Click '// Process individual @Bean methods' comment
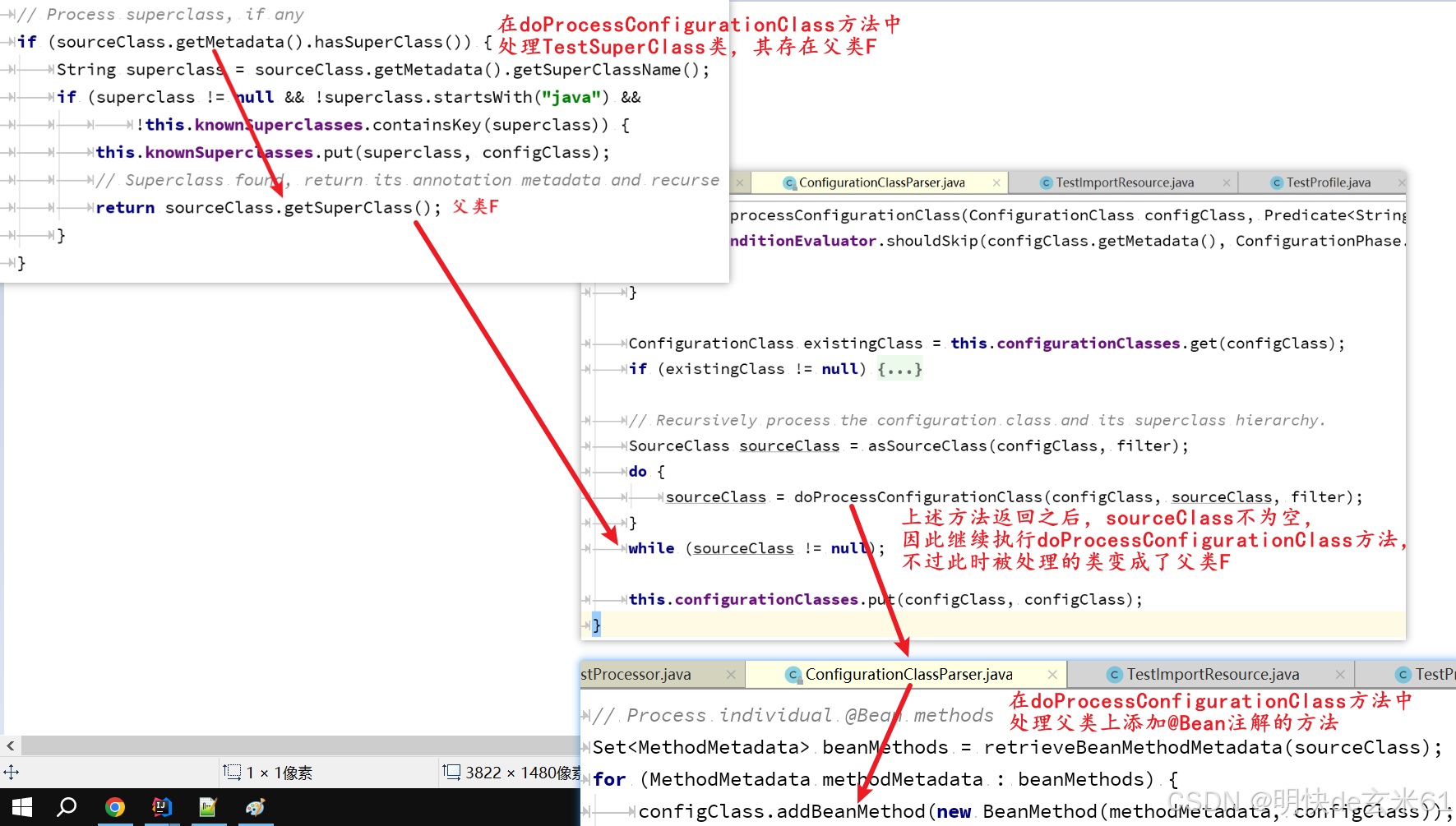1456x826 pixels. point(793,715)
